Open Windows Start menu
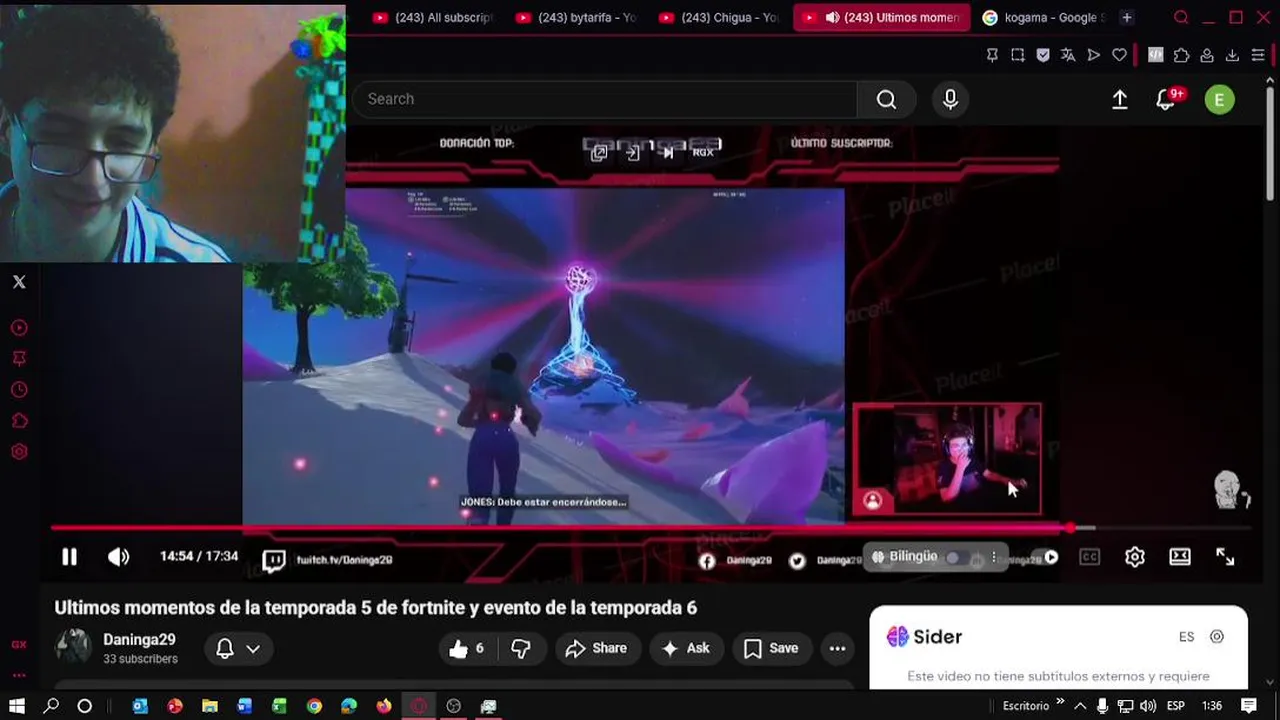The image size is (1280, 720). (17, 706)
